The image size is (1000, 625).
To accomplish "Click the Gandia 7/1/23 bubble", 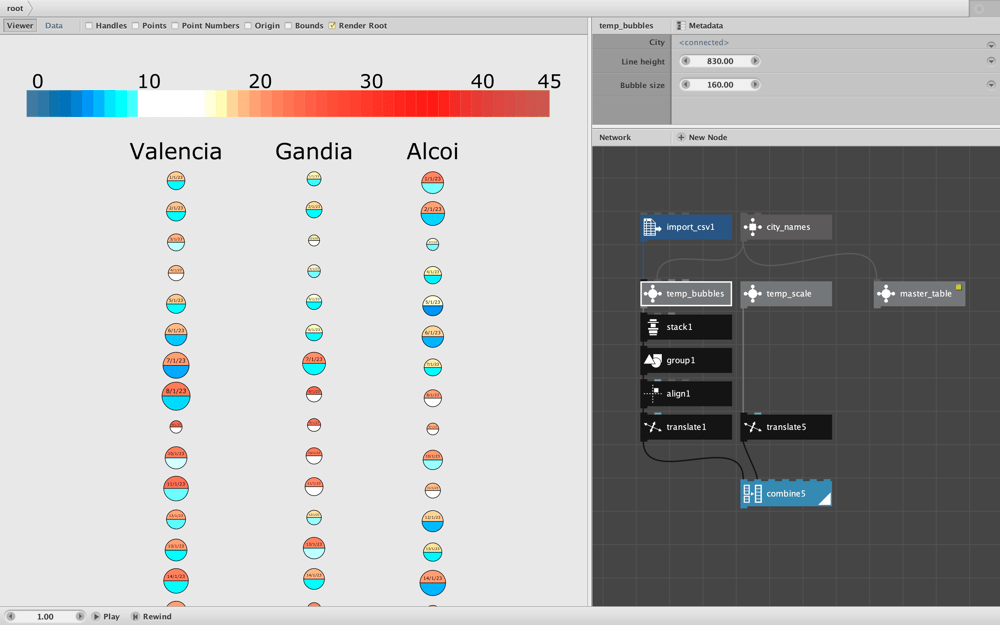I will pyautogui.click(x=314, y=364).
